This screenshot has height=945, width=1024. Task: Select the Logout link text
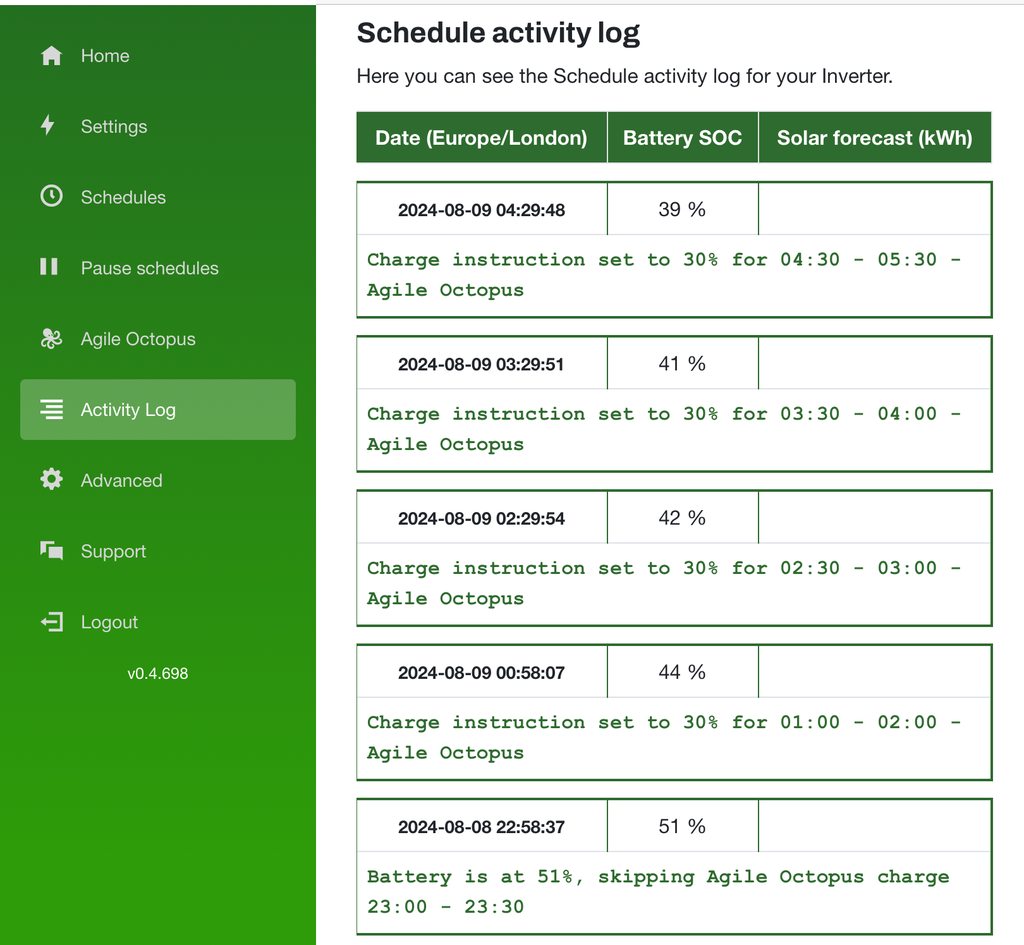pyautogui.click(x=109, y=622)
